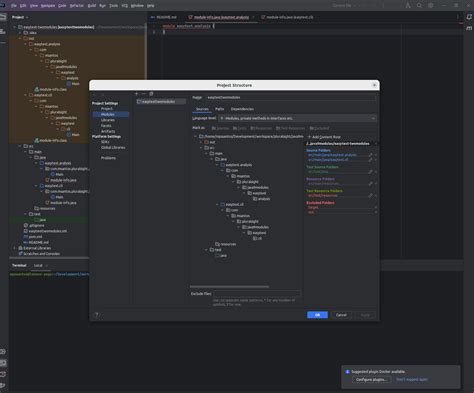The image size is (474, 393).
Task: Click Configure plugins in Docker notification
Action: tap(371, 380)
